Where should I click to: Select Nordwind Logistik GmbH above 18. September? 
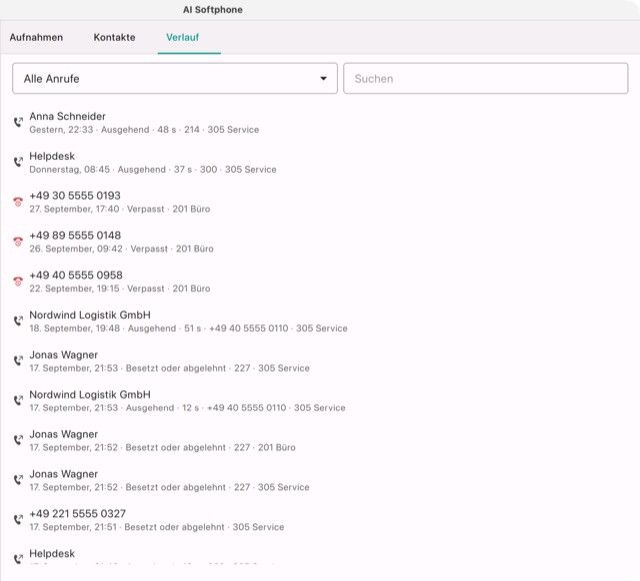click(x=90, y=315)
